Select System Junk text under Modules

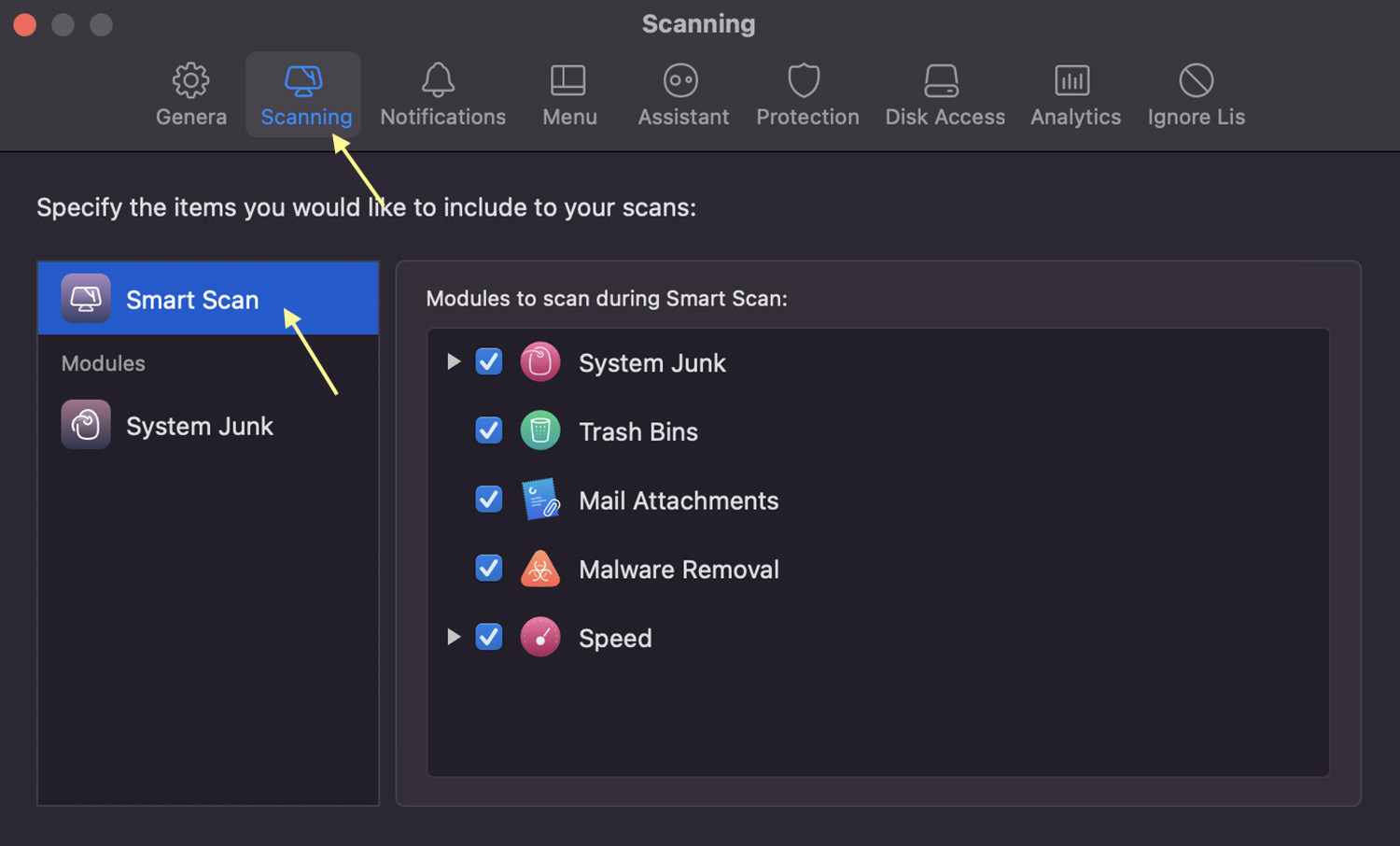tap(200, 426)
